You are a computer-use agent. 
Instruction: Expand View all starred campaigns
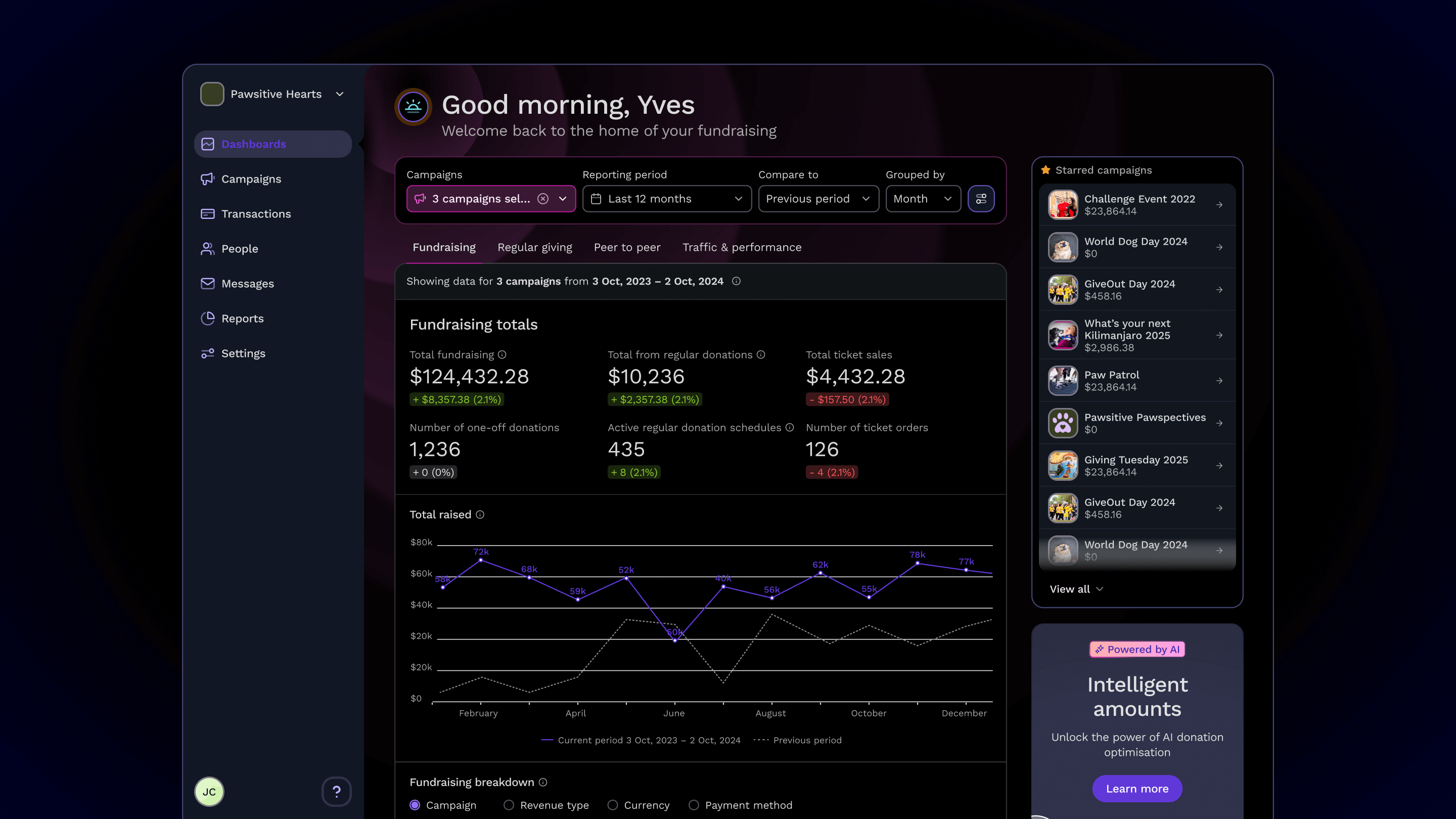point(1076,589)
